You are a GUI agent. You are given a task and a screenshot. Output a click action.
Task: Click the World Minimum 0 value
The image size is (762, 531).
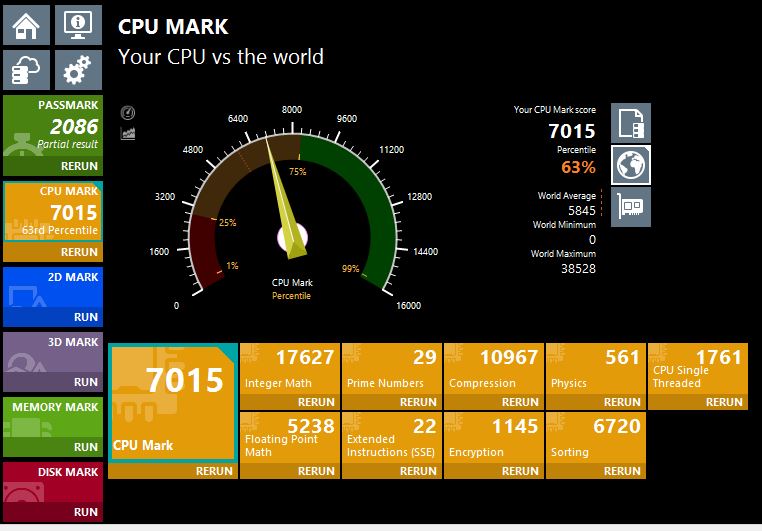[x=592, y=240]
